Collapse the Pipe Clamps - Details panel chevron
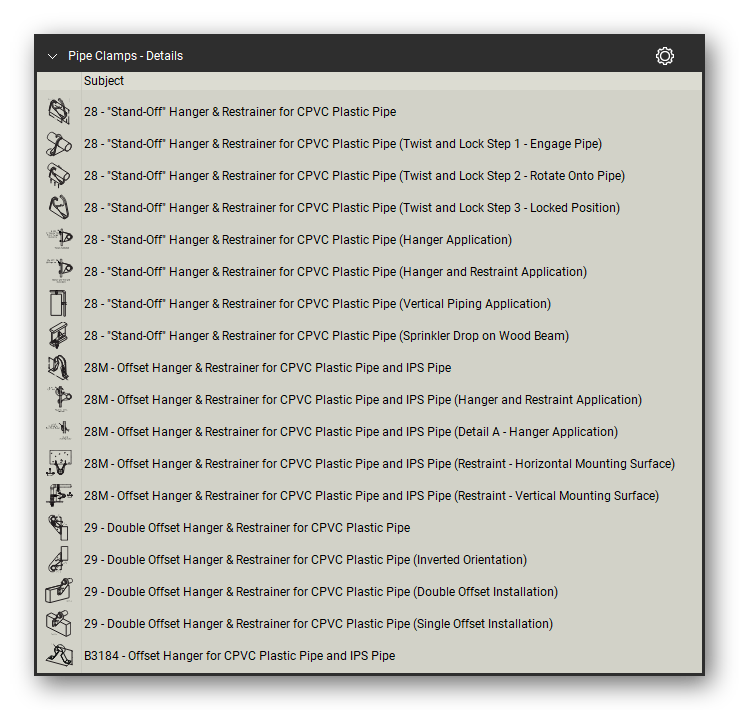This screenshot has height=710, width=739. click(52, 57)
